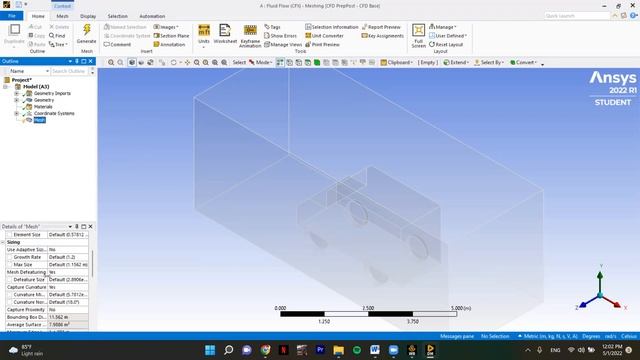This screenshot has height=360, width=640.
Task: Launch Keyframe Animation tool
Action: (250, 36)
